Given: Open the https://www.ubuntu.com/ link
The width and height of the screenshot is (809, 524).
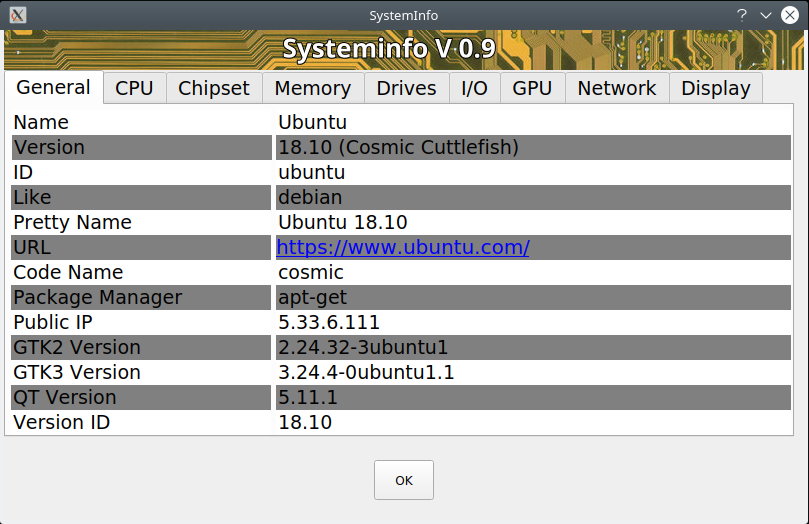Looking at the screenshot, I should click(403, 247).
